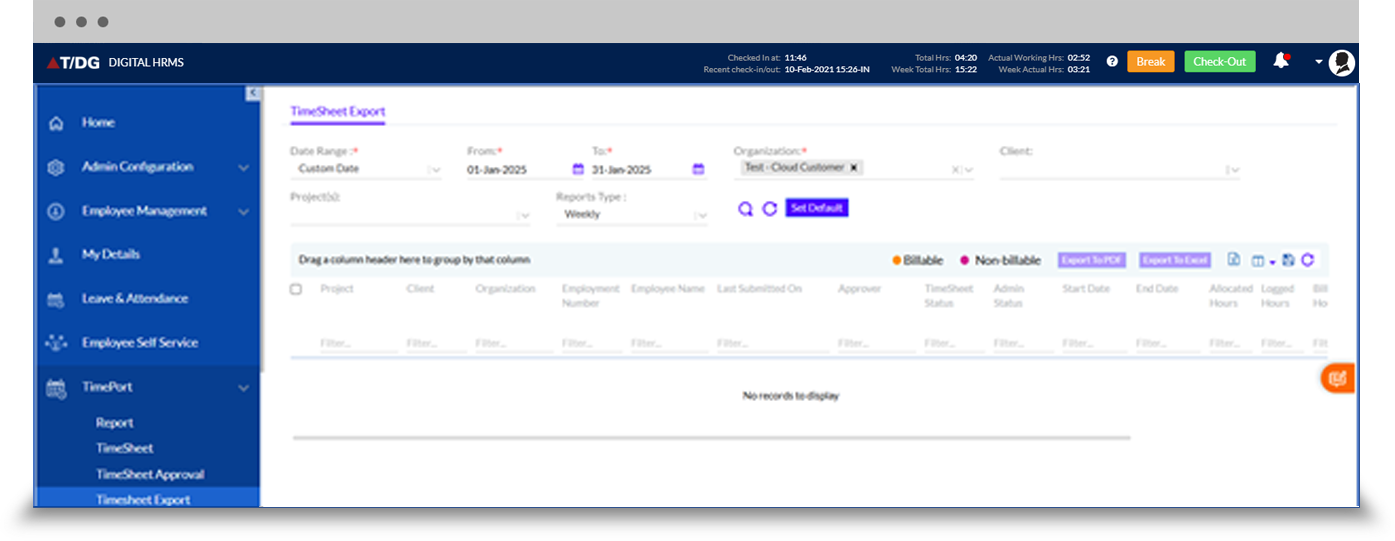Sort by Last Submitted On column header
1395x541 pixels.
pos(760,289)
